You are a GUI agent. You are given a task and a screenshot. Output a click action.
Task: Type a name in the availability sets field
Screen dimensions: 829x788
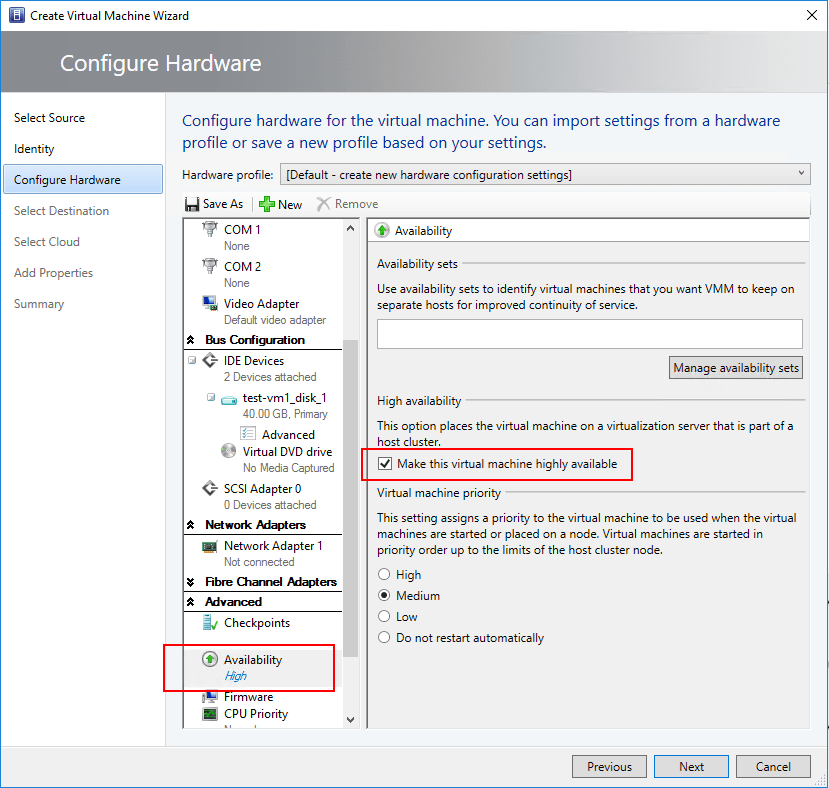click(x=588, y=333)
